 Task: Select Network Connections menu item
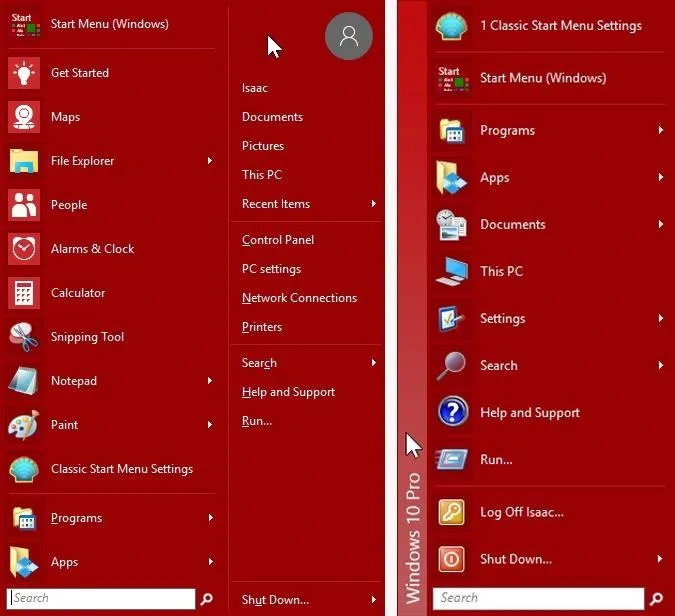299,298
